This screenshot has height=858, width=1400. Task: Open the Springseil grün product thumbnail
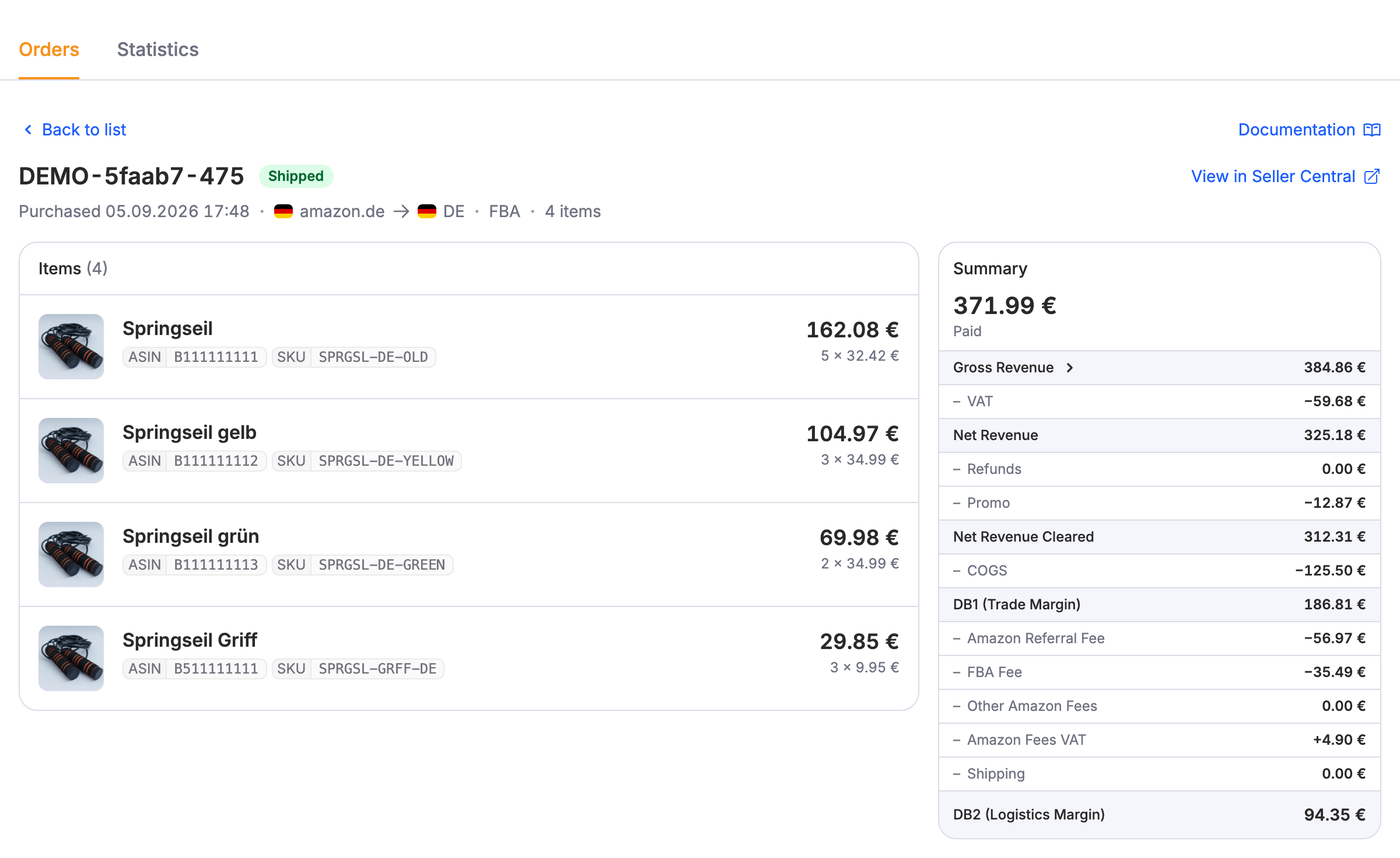(x=71, y=554)
